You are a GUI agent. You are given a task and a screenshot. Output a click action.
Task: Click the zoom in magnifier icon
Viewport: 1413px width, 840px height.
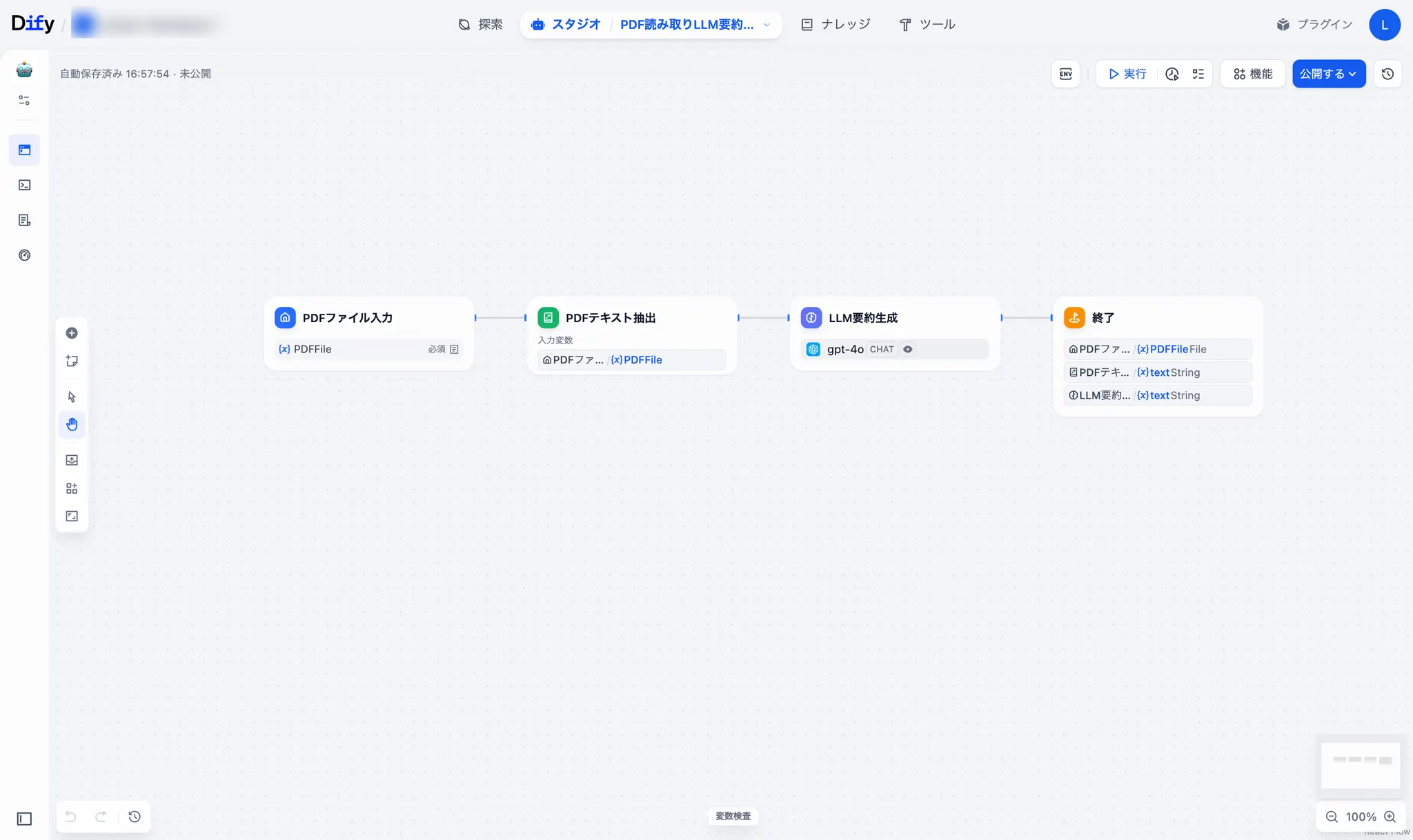coord(1390,817)
